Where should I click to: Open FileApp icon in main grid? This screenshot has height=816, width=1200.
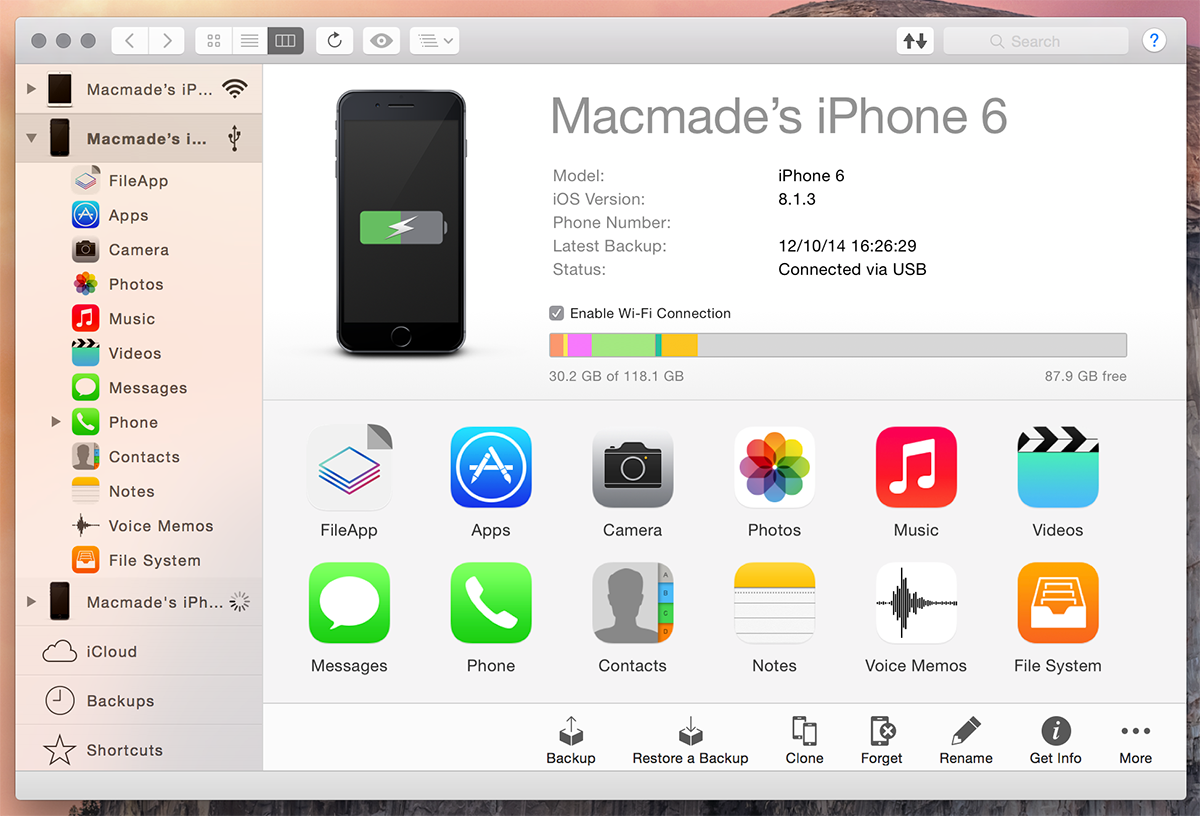(x=349, y=468)
